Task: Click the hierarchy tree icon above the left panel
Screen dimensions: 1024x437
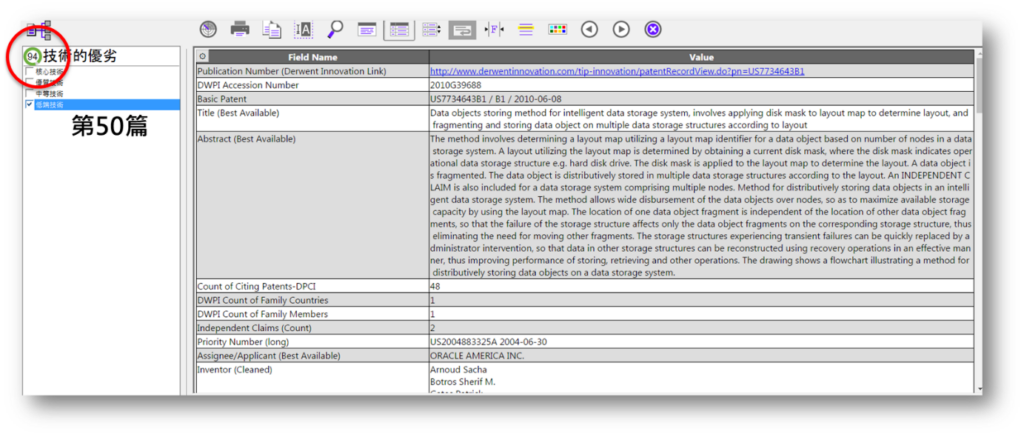Action: coord(40,31)
